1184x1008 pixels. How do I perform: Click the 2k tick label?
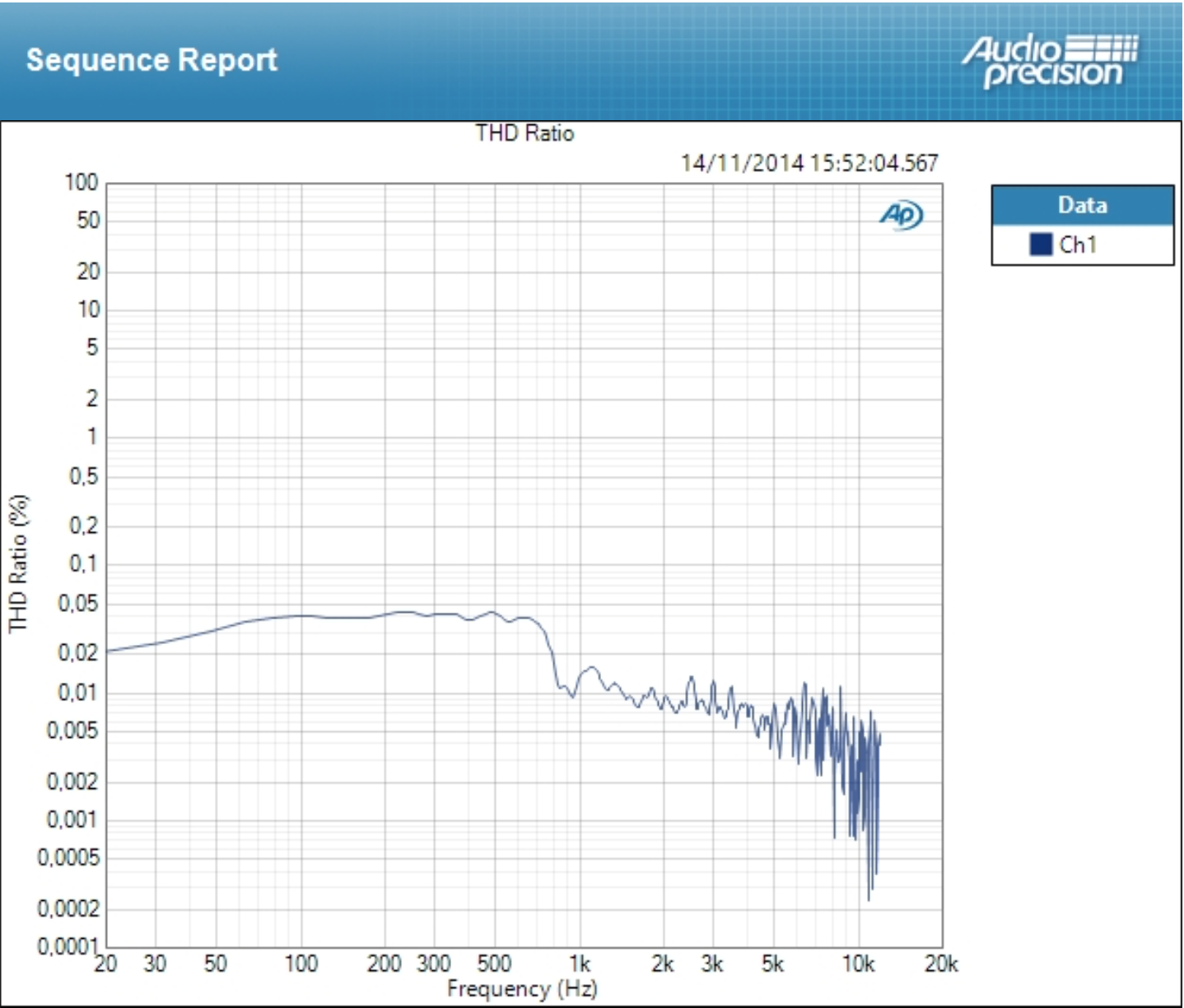(663, 964)
